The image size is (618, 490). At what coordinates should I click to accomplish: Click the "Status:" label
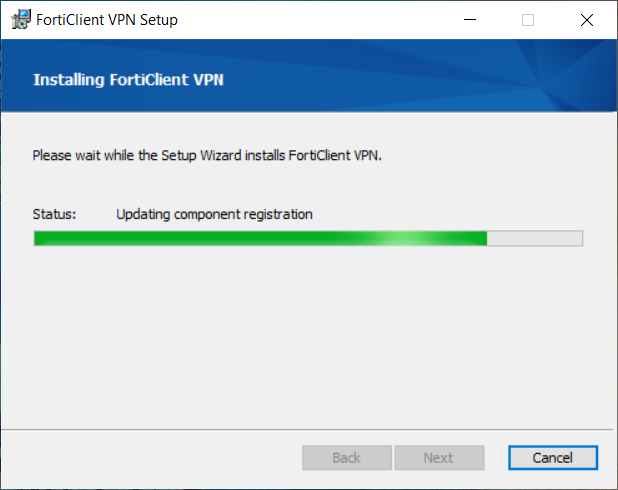[x=54, y=214]
